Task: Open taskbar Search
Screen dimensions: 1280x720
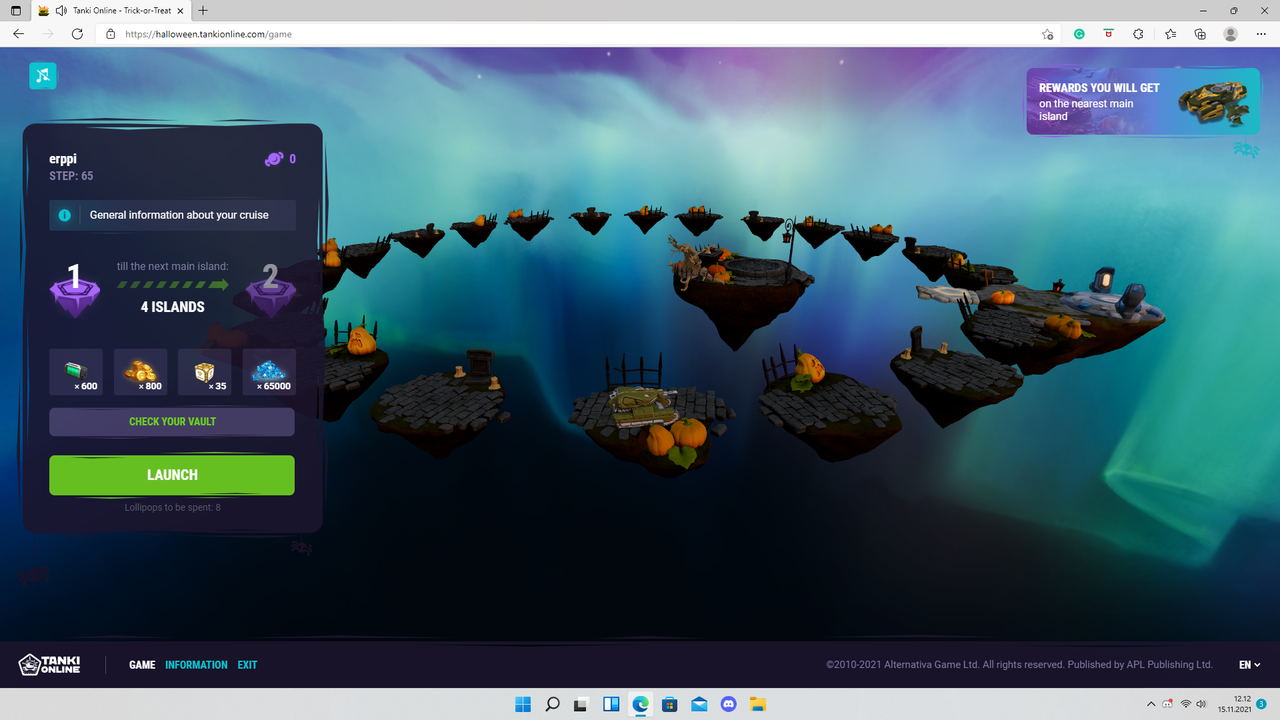Action: [552, 704]
